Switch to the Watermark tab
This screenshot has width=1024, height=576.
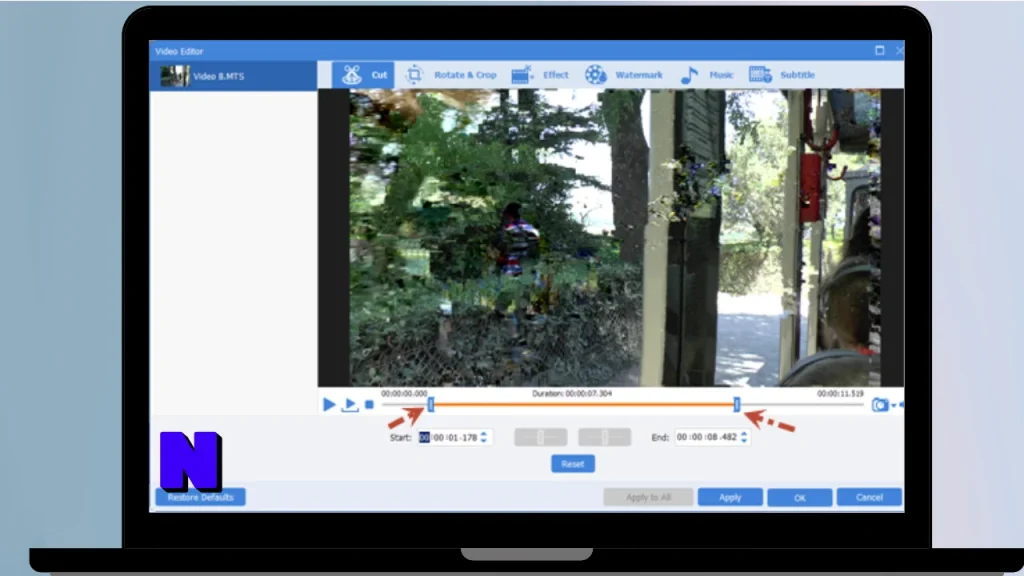[x=624, y=75]
